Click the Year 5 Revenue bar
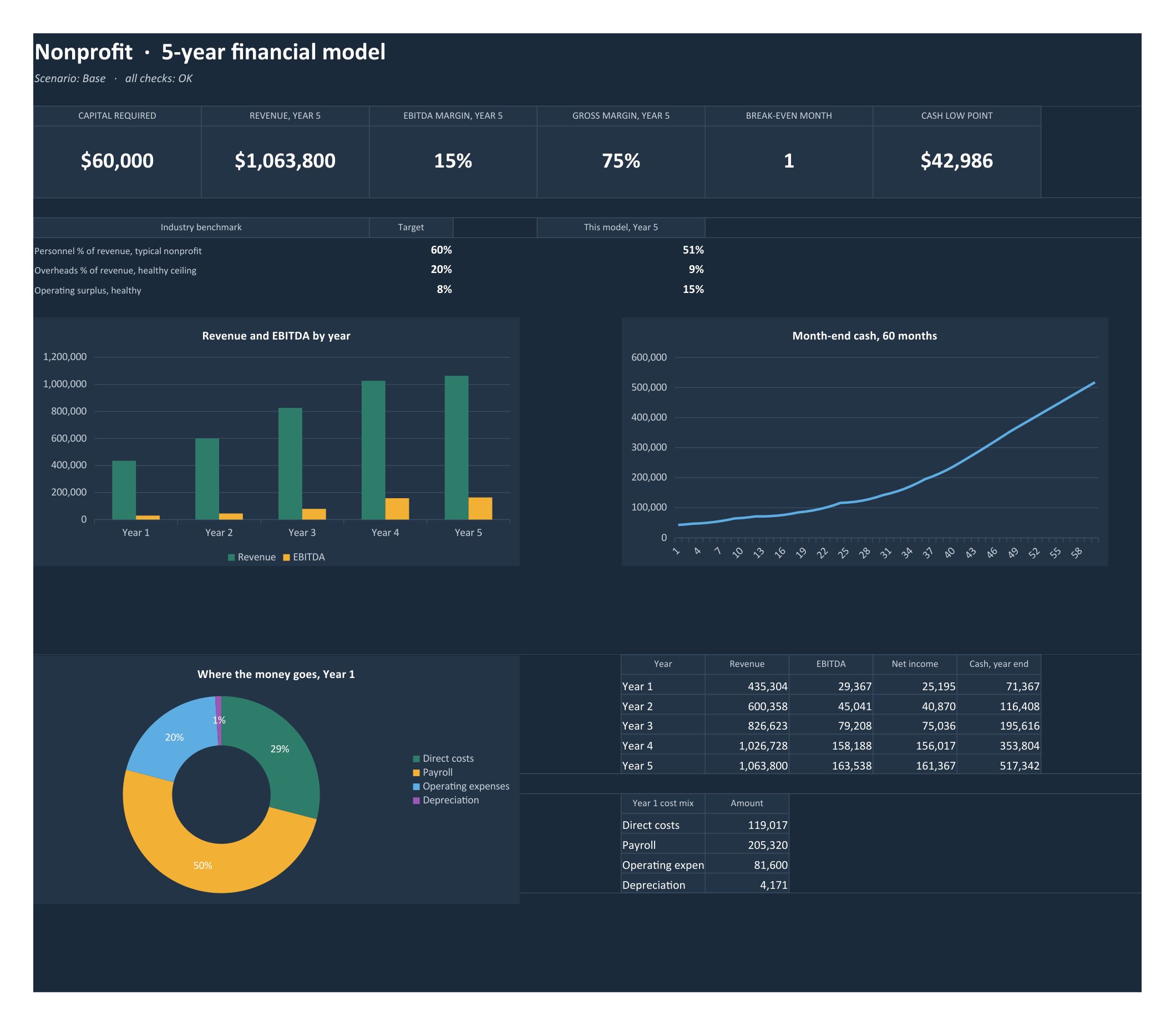Viewport: 1176px width, 1027px height. pos(456,448)
